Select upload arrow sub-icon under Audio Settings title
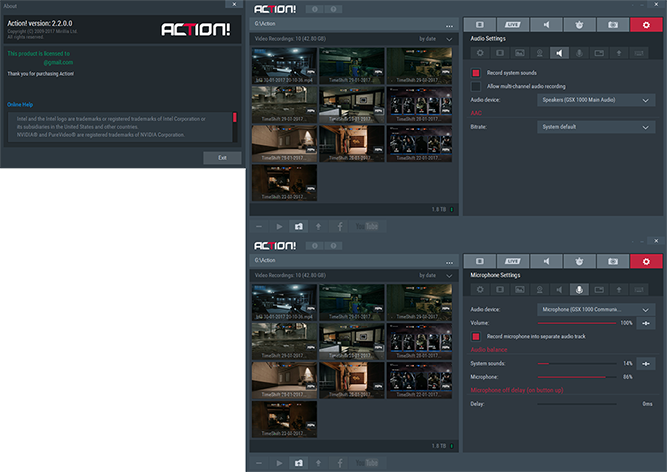Screen dimensions: 667x472 619,53
